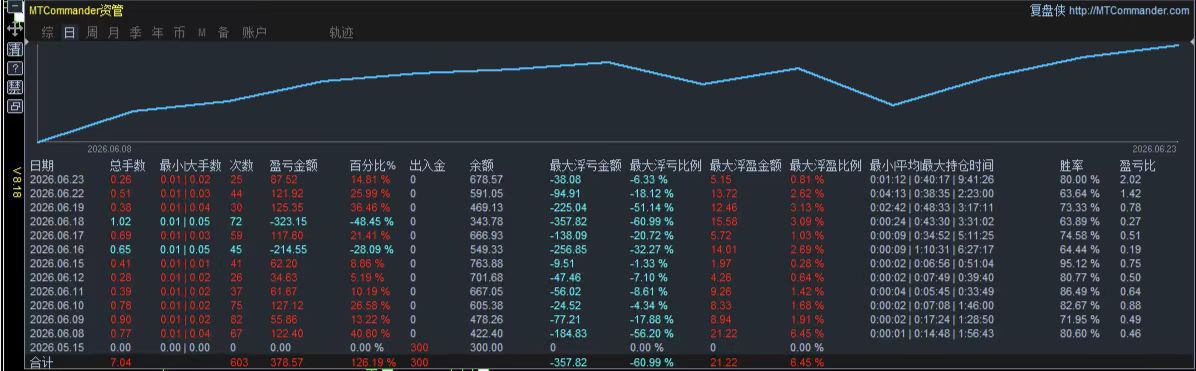Click the 678.57 balance value

[x=486, y=180]
